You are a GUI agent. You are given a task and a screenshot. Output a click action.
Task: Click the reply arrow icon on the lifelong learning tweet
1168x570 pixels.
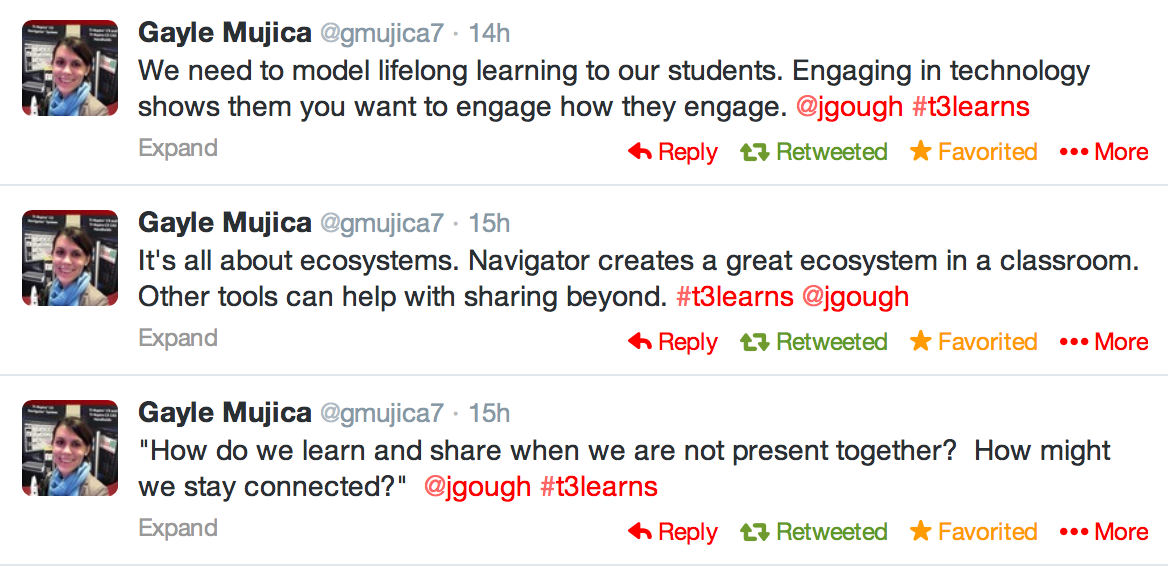pos(640,152)
